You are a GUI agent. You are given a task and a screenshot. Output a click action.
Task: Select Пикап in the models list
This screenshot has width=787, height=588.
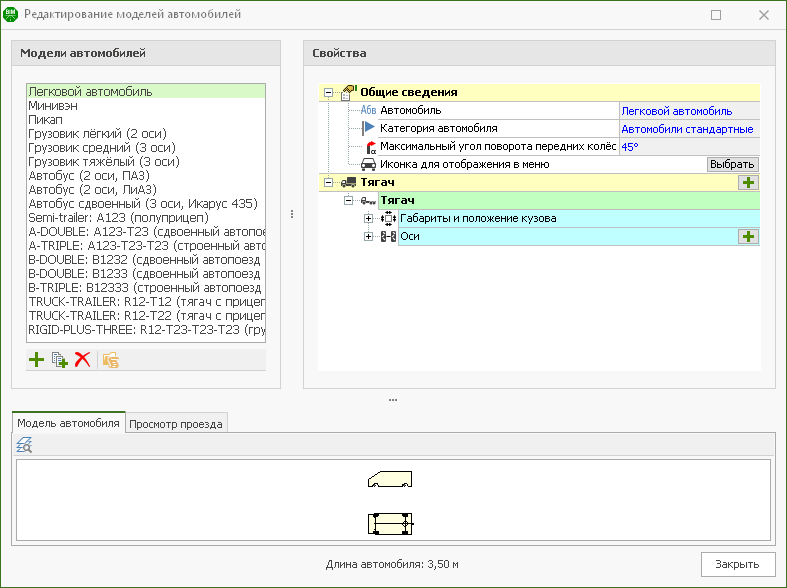click(146, 120)
